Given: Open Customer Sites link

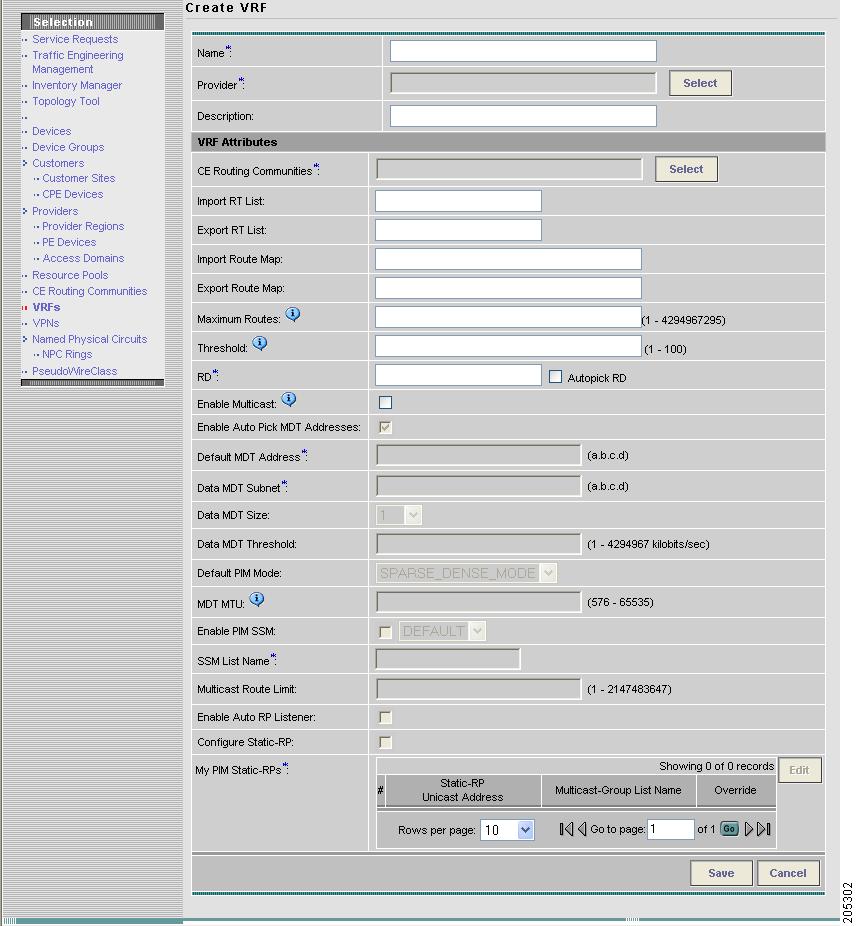Looking at the screenshot, I should tap(79, 178).
